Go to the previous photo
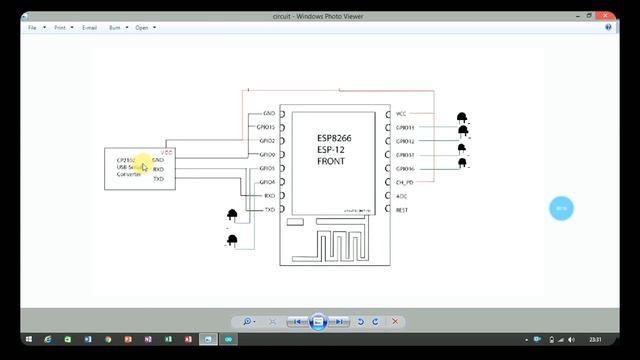The width and height of the screenshot is (640, 360). tap(297, 322)
